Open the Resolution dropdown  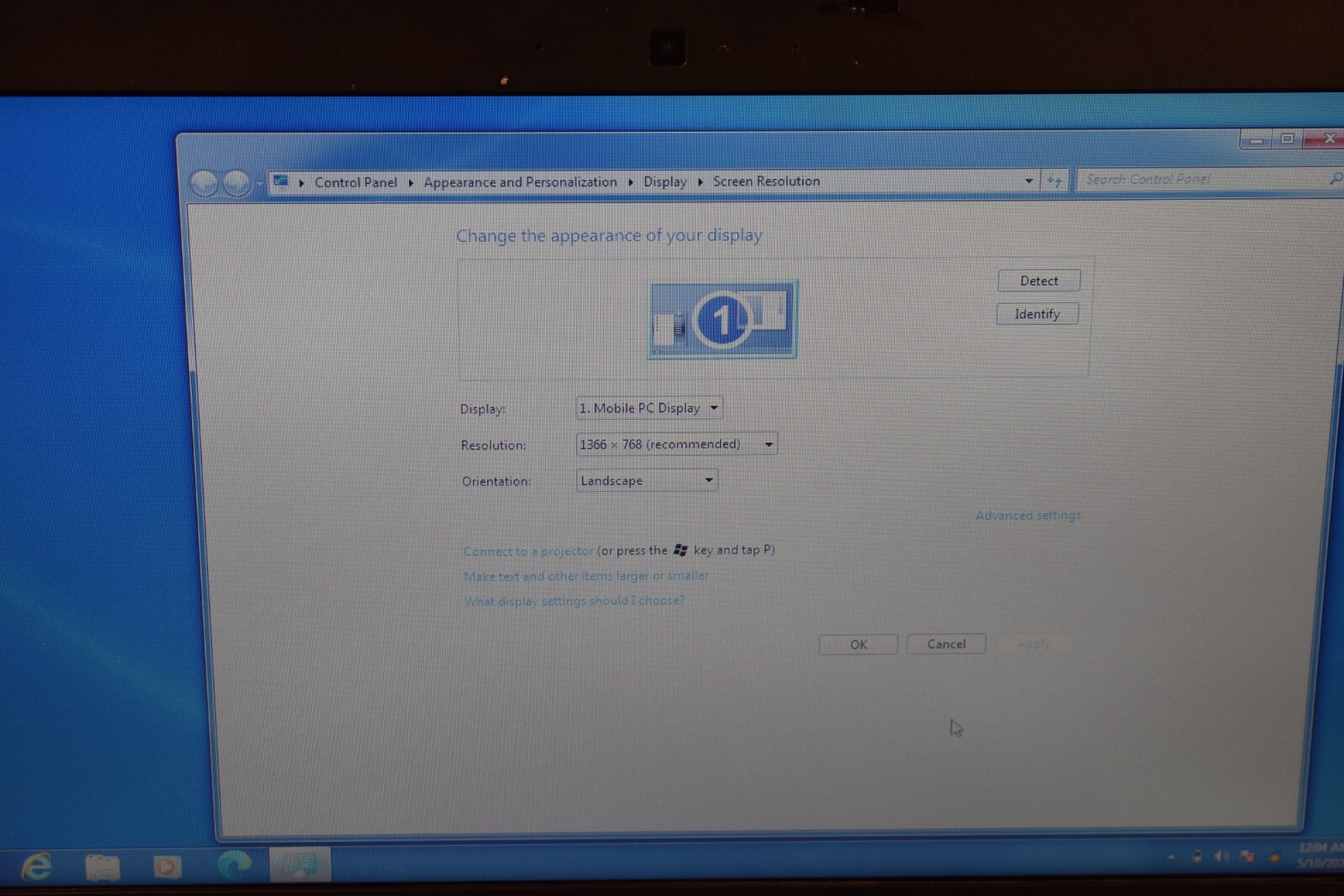point(676,444)
